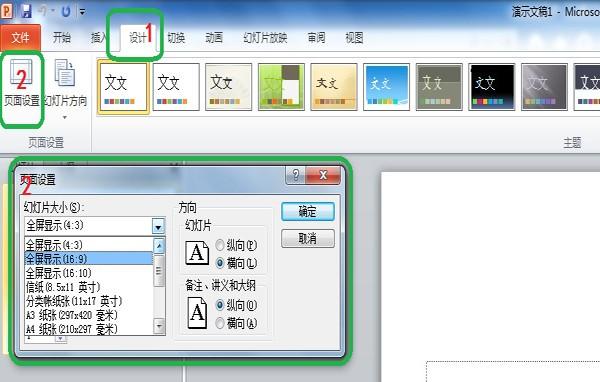Viewport: 600px width, 382px height.
Task: Choose 全屏显示(4:3) in the size list
Action: pyautogui.click(x=89, y=245)
